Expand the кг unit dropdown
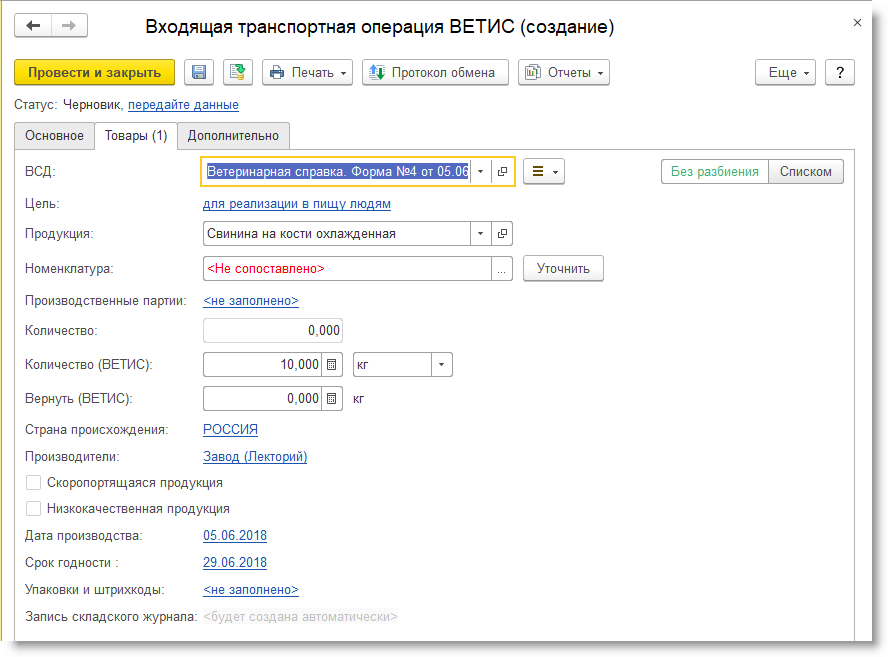 point(442,365)
